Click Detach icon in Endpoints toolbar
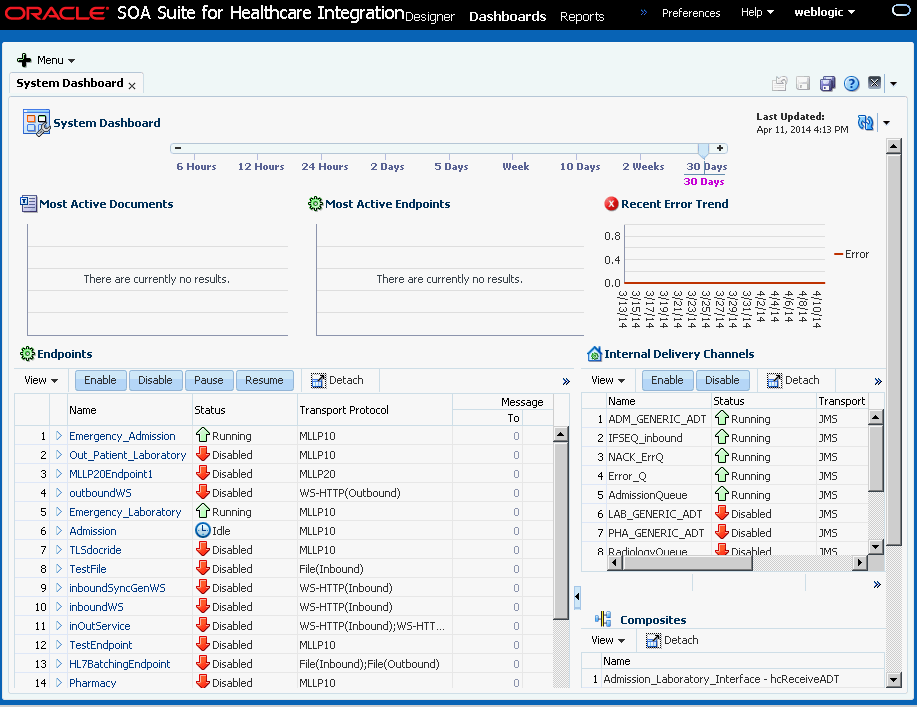917x707 pixels. point(318,381)
